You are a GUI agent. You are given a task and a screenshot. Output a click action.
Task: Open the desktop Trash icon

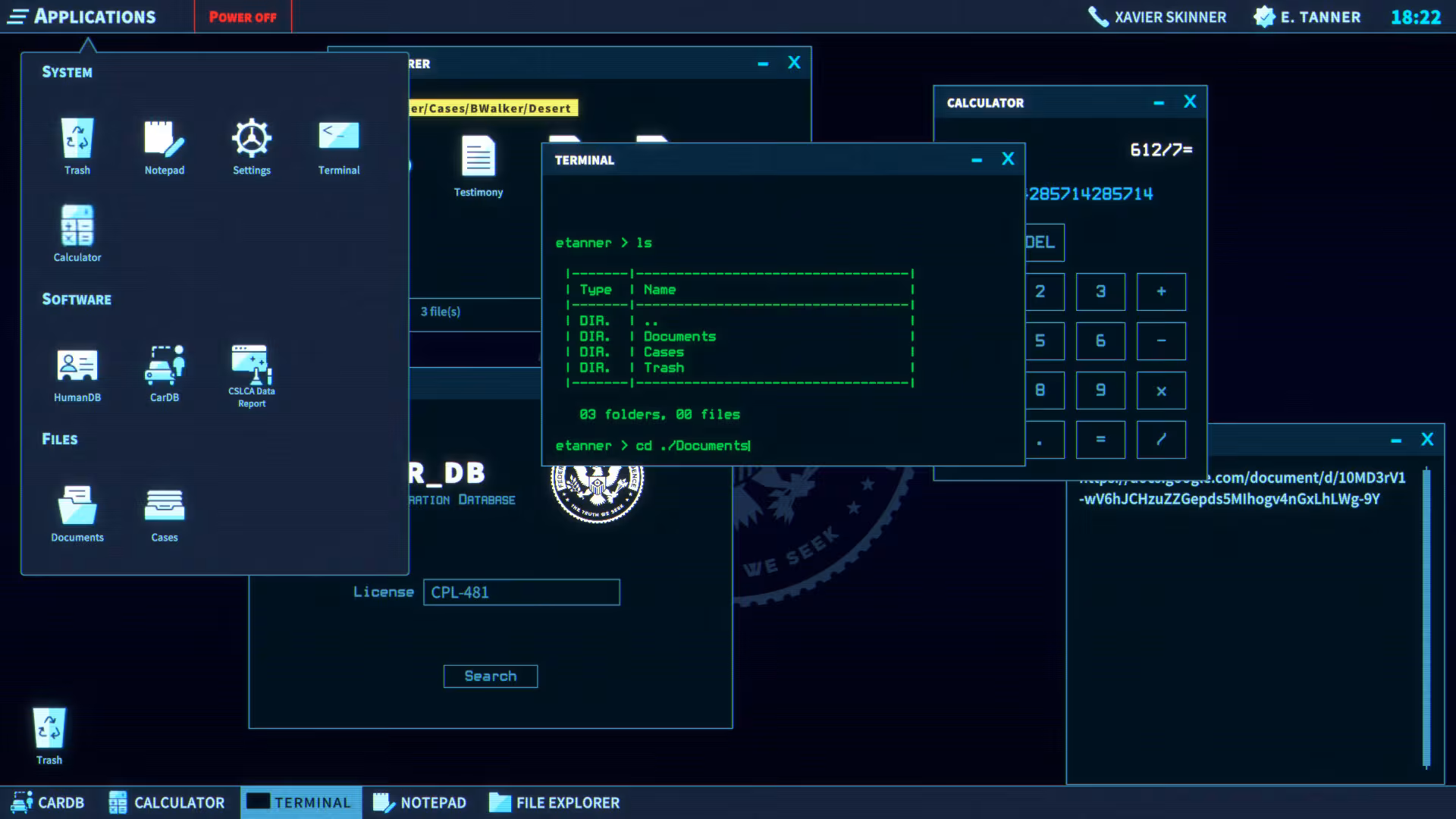49,736
